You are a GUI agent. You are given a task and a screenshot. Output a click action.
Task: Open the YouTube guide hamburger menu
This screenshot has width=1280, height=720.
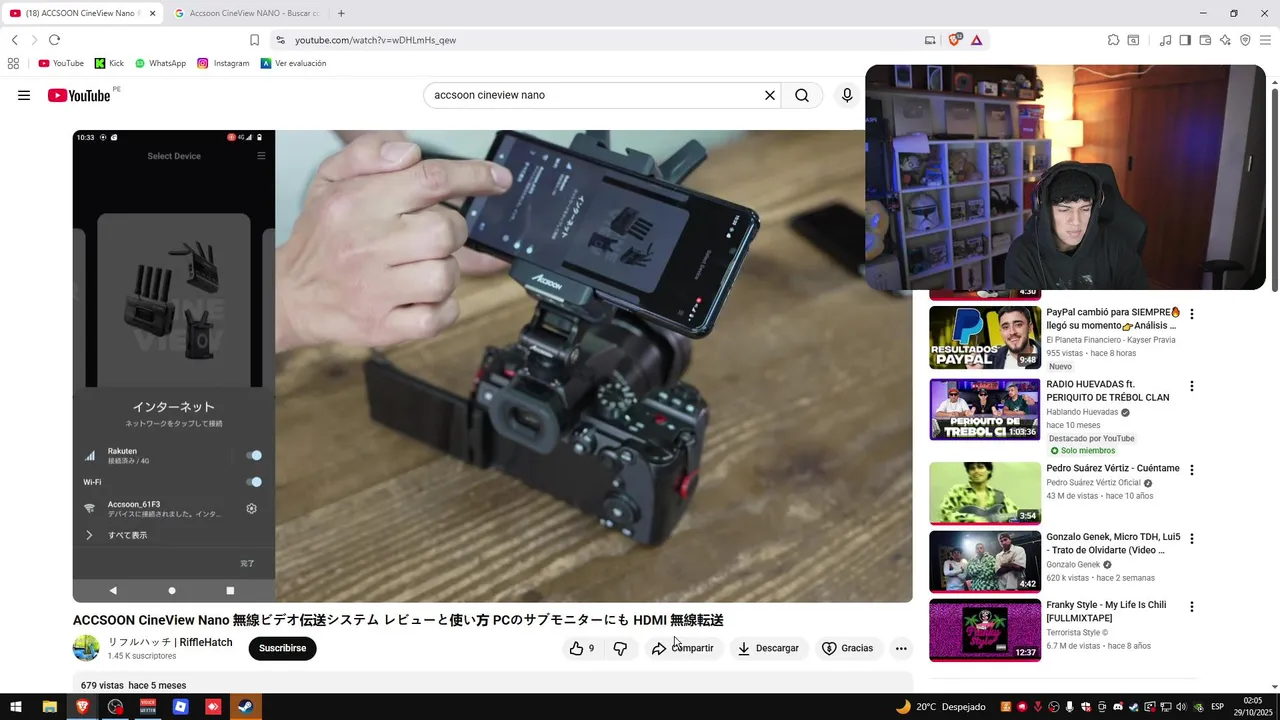[24, 95]
